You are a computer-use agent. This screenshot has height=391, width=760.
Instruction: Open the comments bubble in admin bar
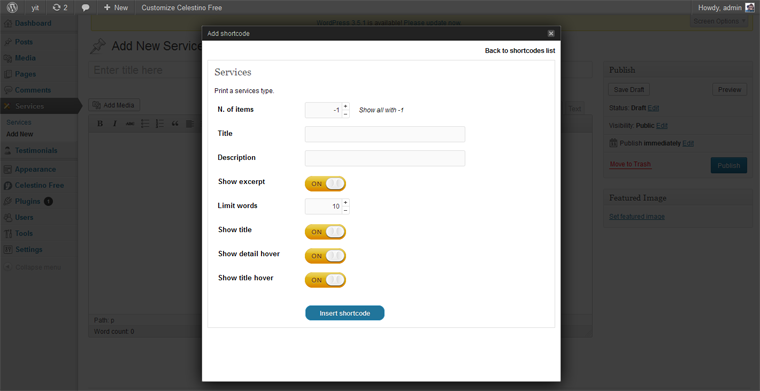point(85,8)
